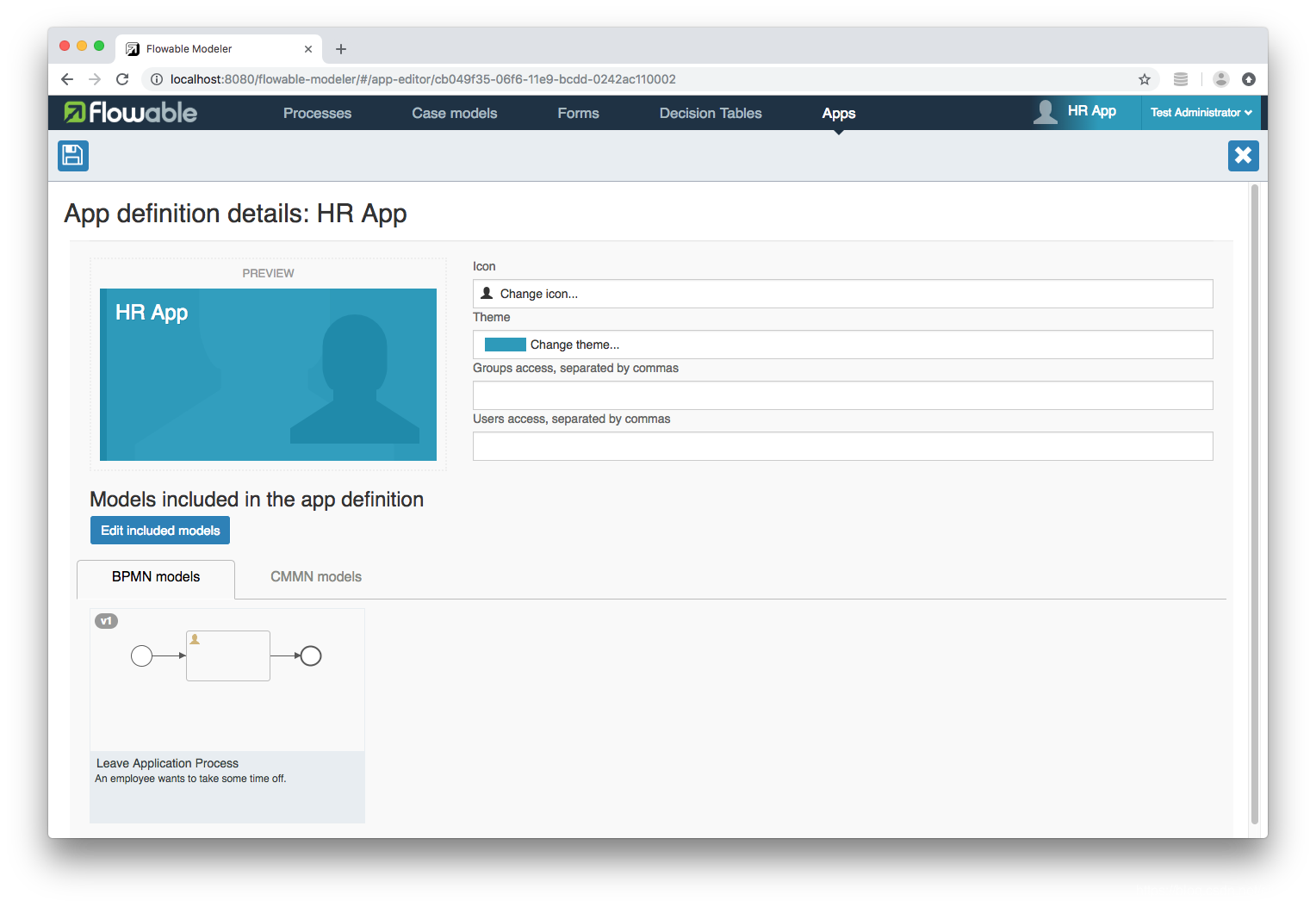Click the Edit included models button
Screen dimensions: 1316x907
click(160, 531)
